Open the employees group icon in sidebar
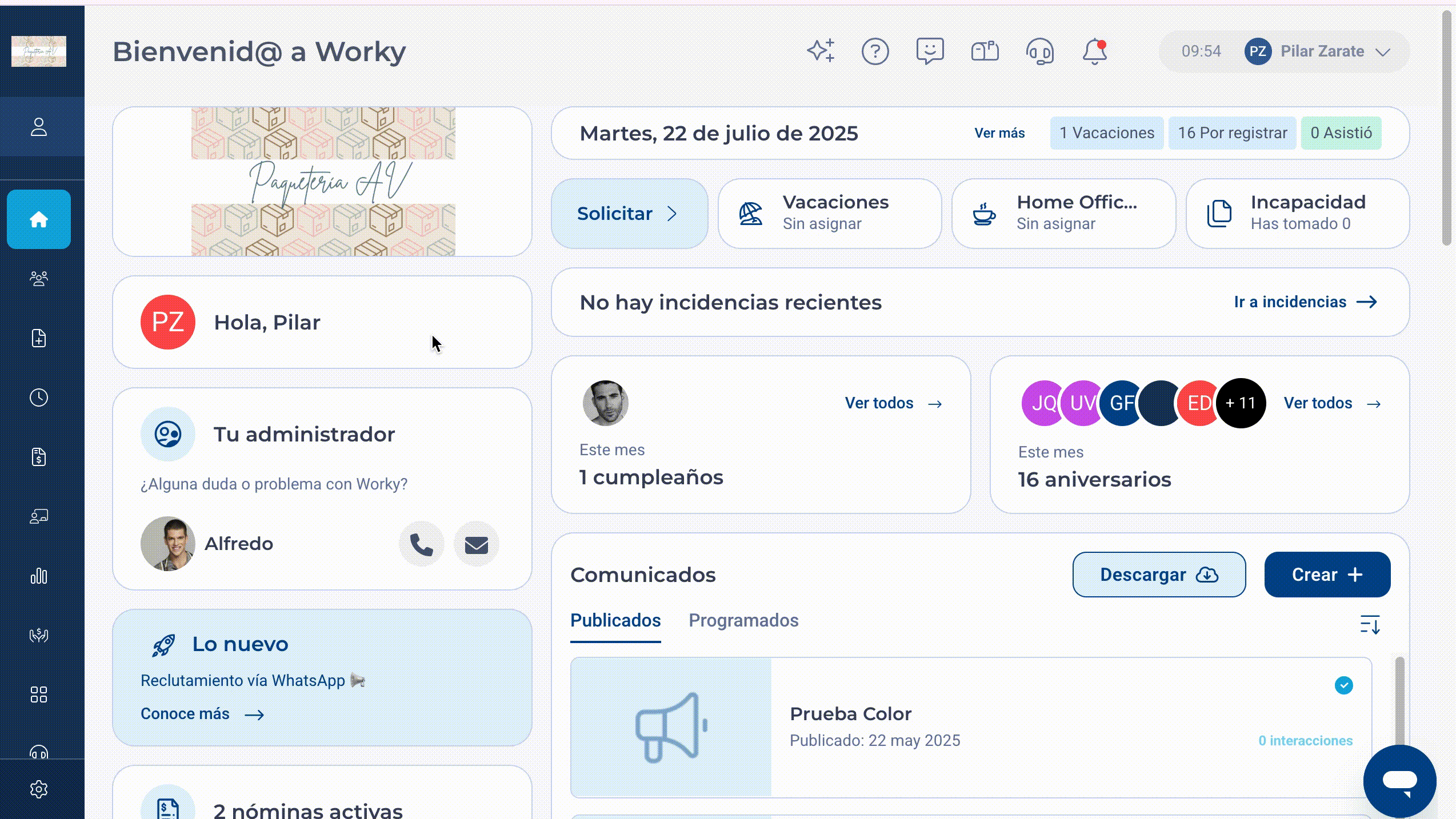This screenshot has width=1456, height=819. [x=39, y=279]
